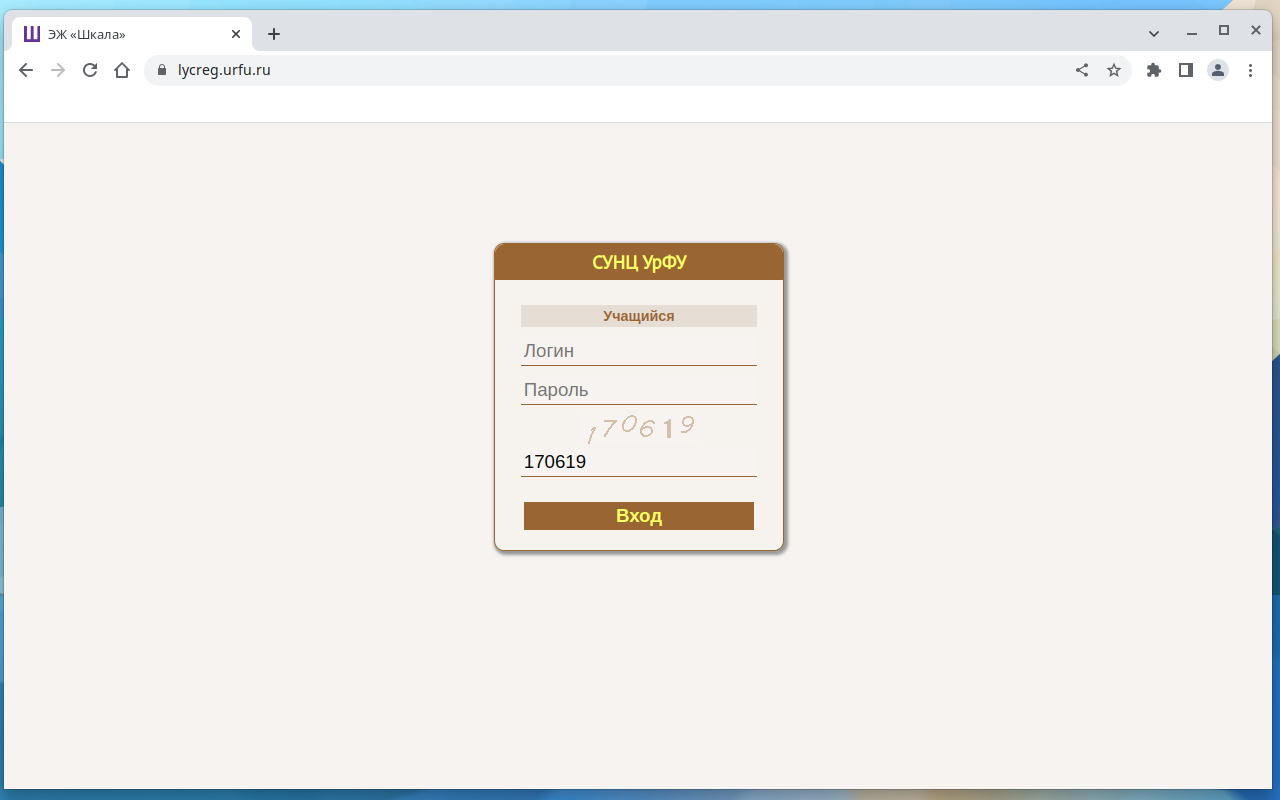The width and height of the screenshot is (1280, 800).
Task: Click the browser back arrow icon
Action: click(25, 70)
